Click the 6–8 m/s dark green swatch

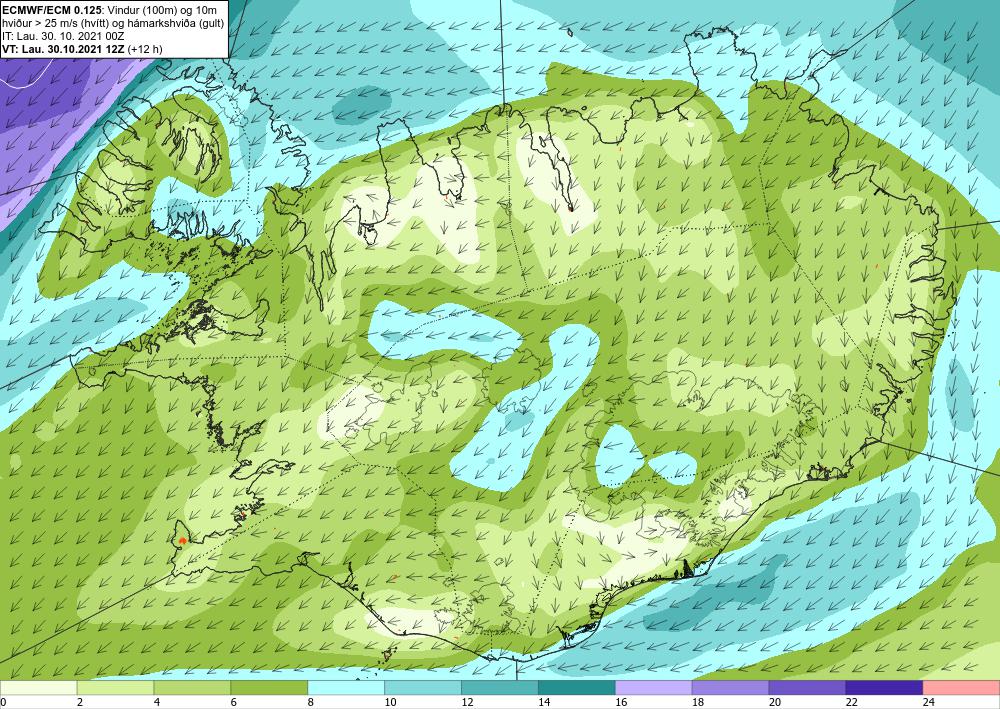point(269,688)
